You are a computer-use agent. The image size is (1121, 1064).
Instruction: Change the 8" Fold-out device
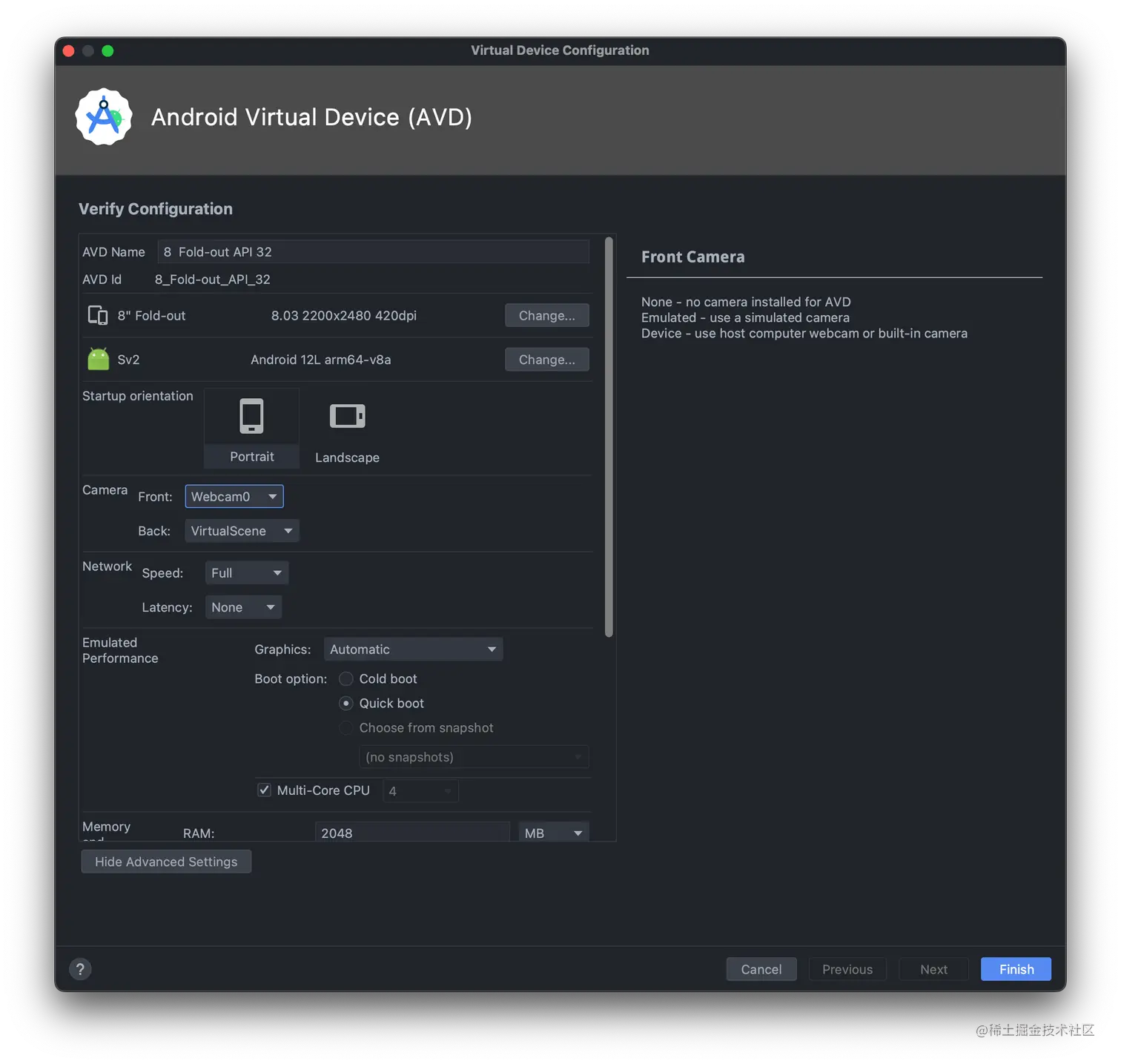(546, 315)
